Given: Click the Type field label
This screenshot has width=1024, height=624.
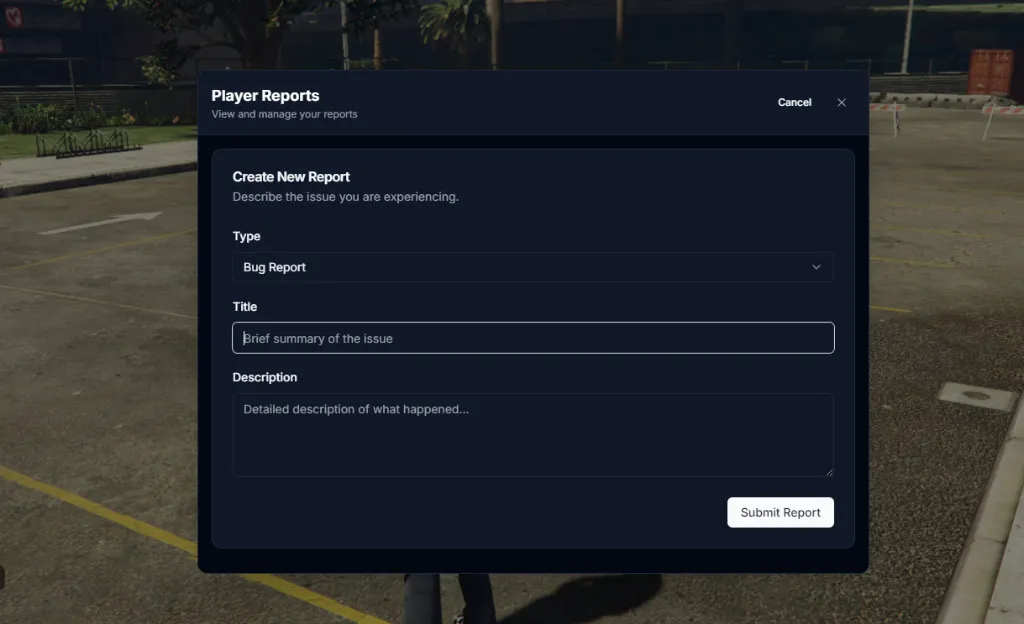Looking at the screenshot, I should click(x=247, y=236).
